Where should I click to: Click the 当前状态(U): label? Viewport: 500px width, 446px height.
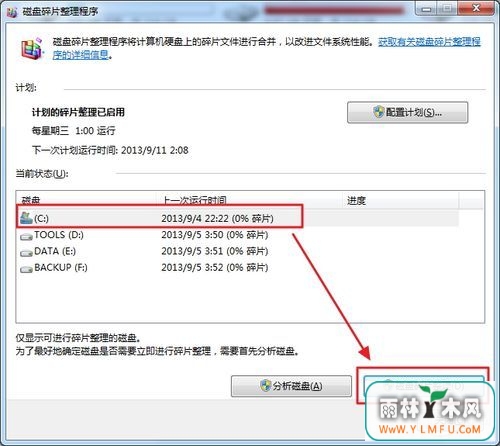pos(42,174)
